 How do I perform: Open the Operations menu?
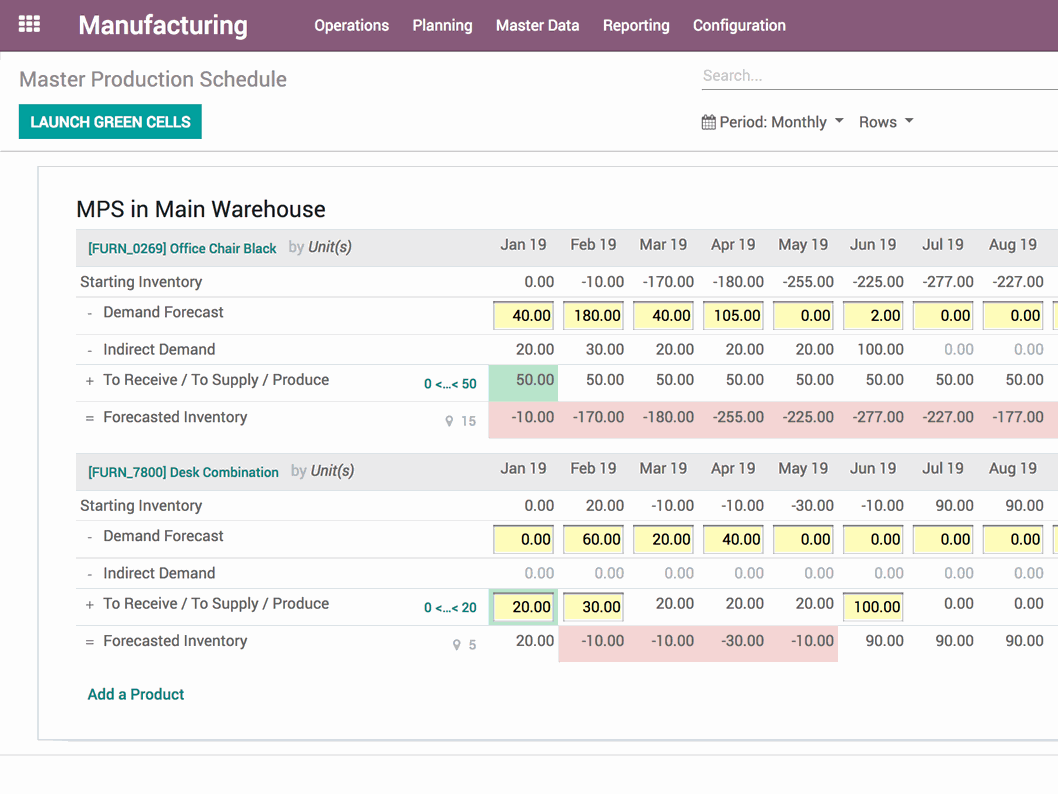point(351,26)
